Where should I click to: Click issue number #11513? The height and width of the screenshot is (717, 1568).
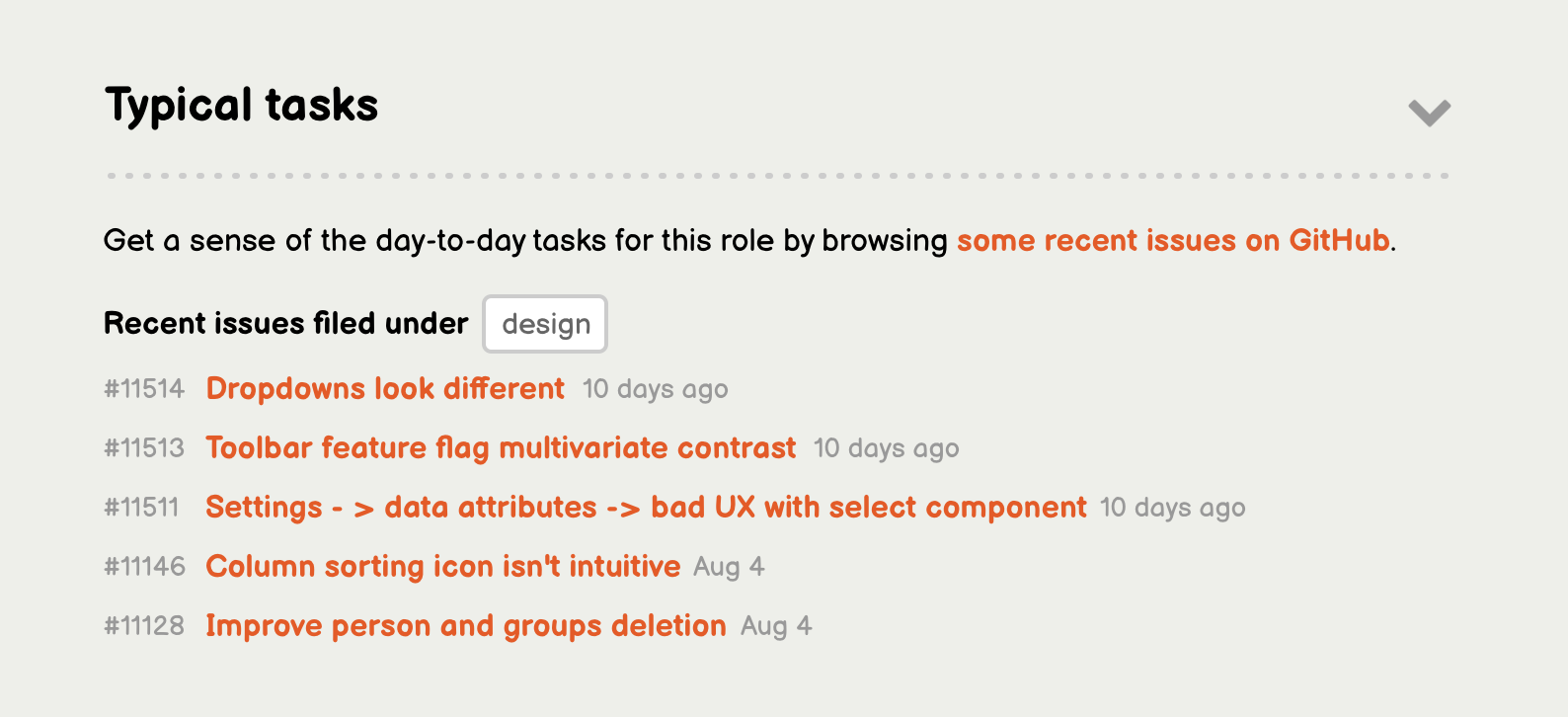tap(144, 447)
